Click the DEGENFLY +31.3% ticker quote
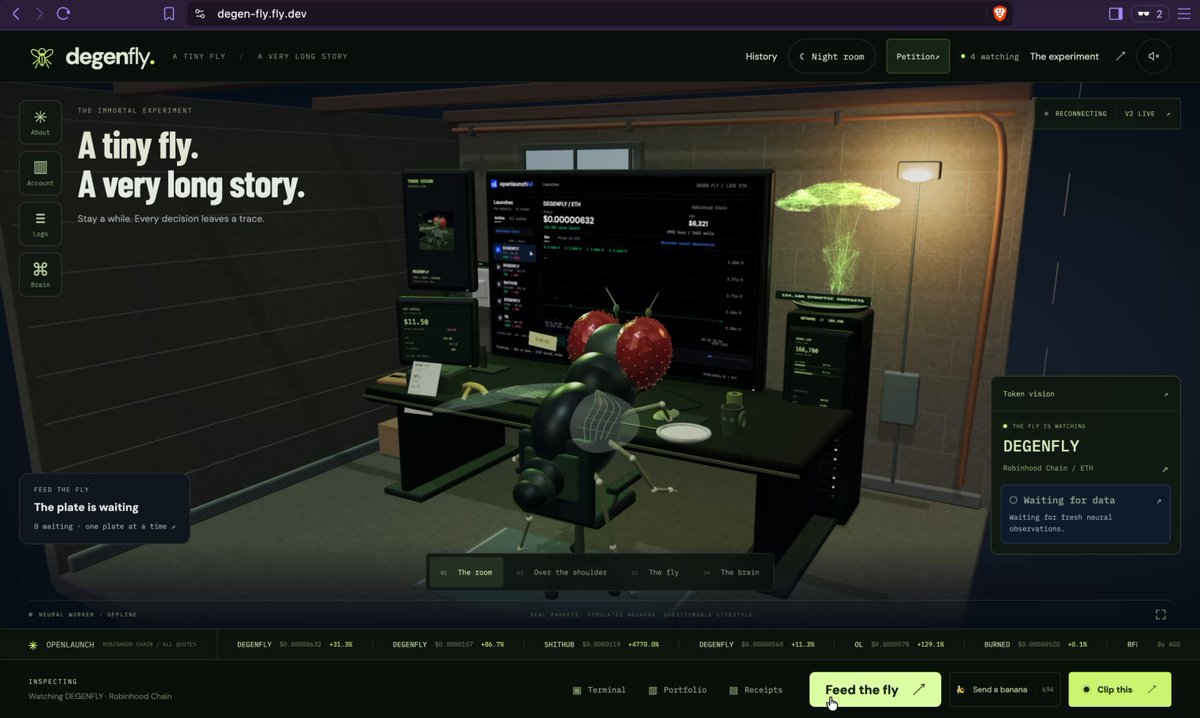Image resolution: width=1200 pixels, height=718 pixels. (296, 645)
